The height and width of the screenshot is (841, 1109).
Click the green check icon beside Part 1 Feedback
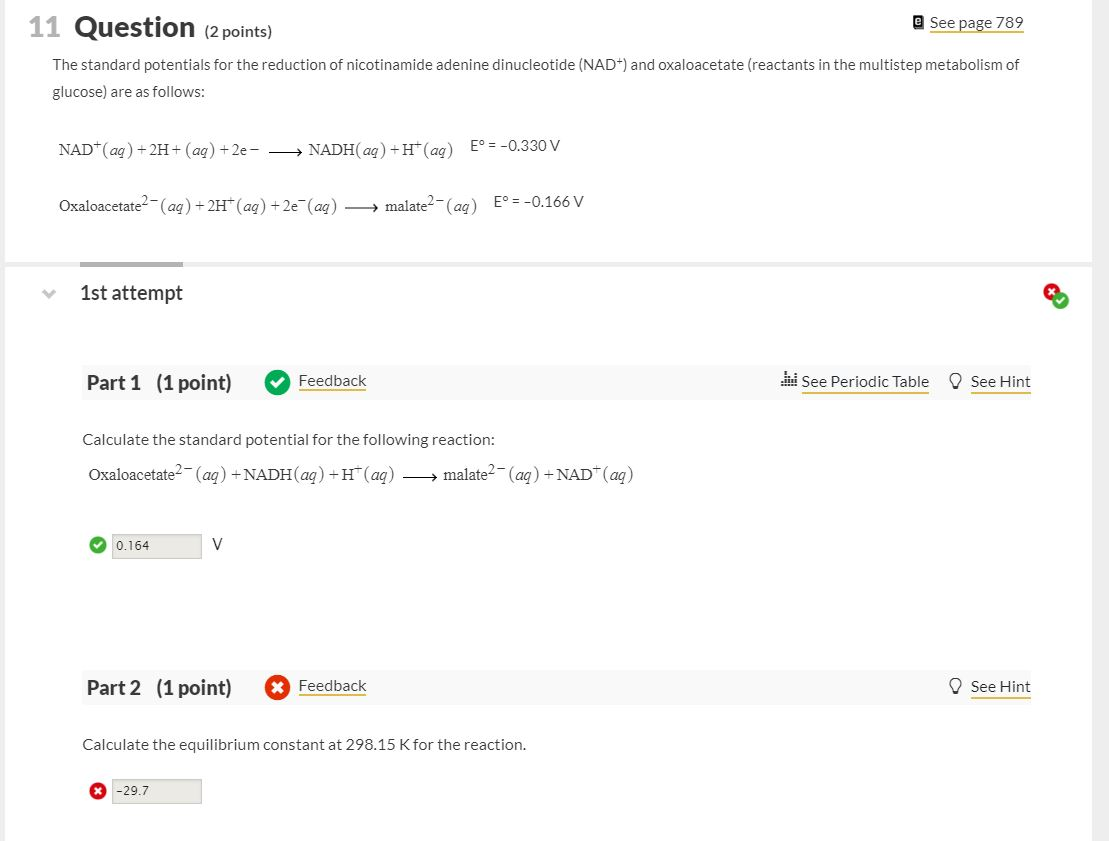pyautogui.click(x=277, y=381)
